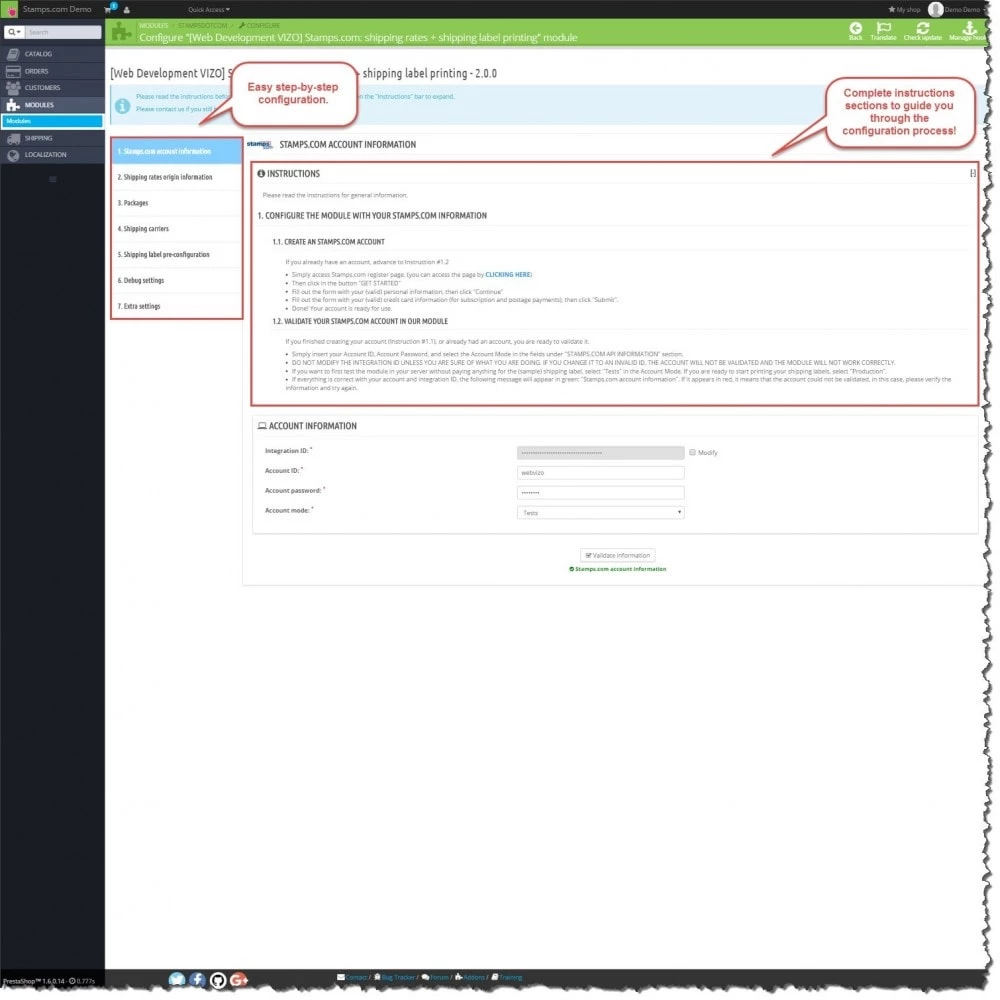
Task: Open the Modules menu heading
Action: point(52,105)
